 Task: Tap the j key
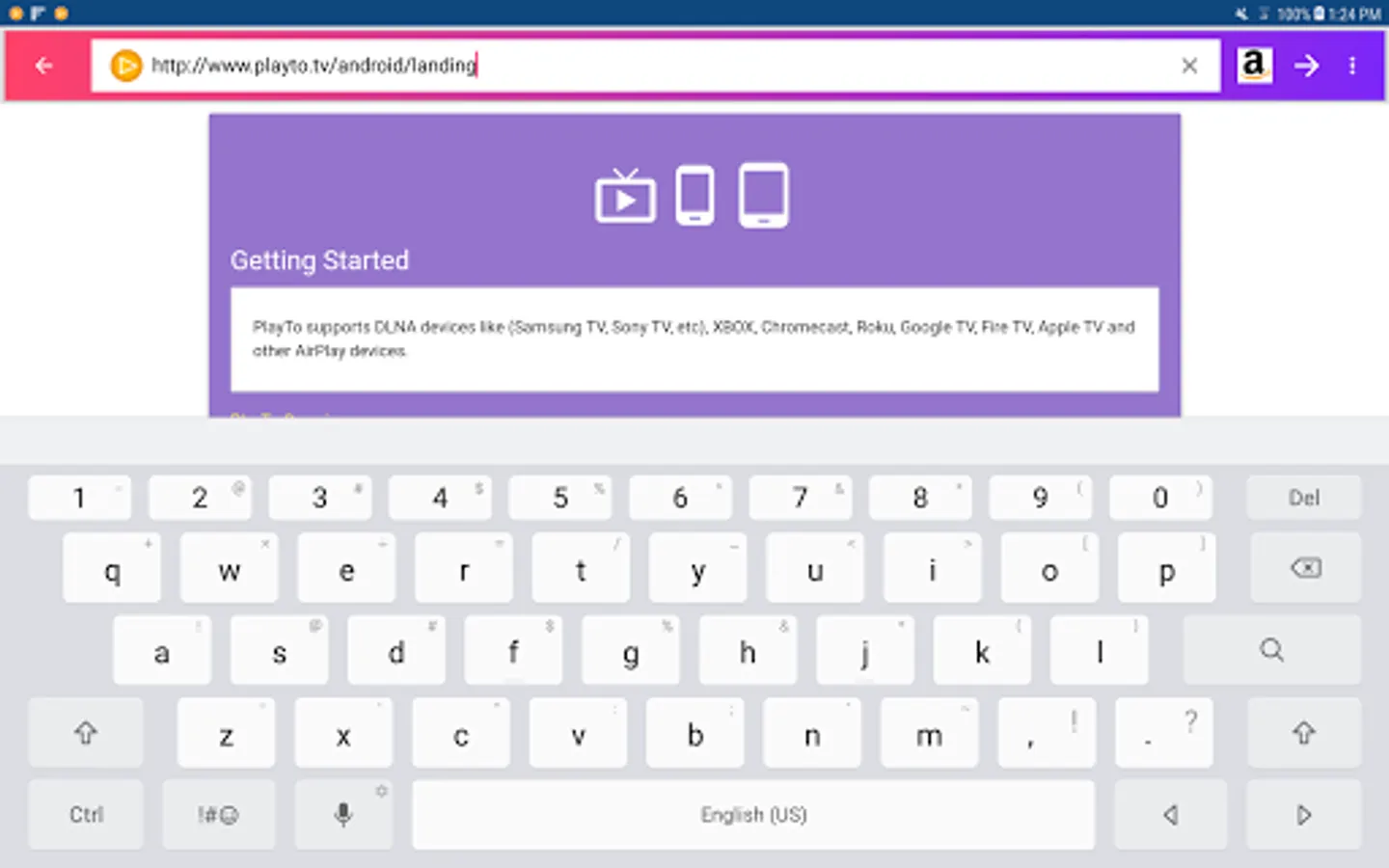[x=865, y=651]
